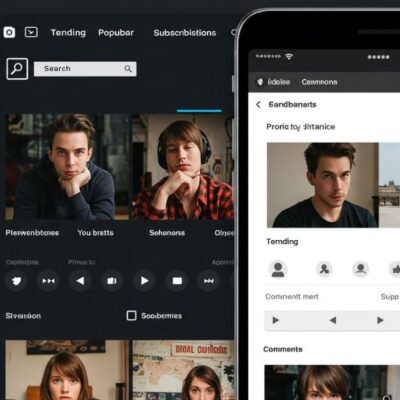Image resolution: width=400 pixels, height=400 pixels.
Task: Click the left-pointing rewind round button
Action: pyautogui.click(x=80, y=281)
